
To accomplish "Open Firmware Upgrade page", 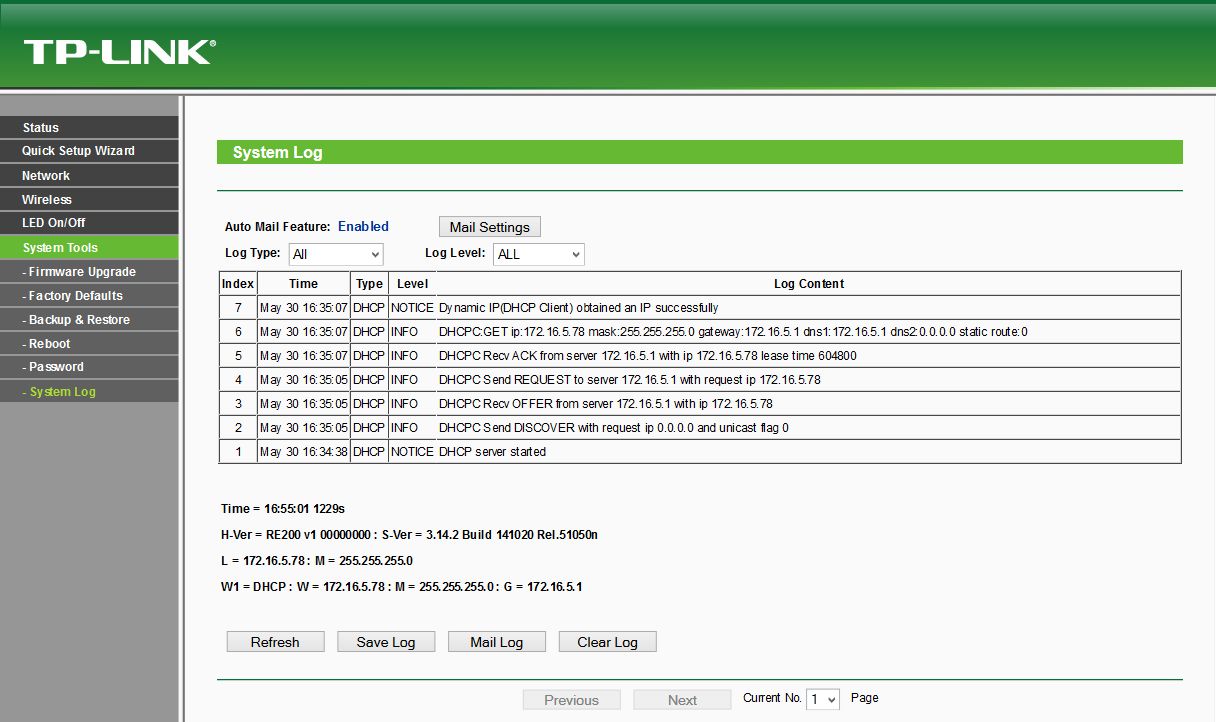I will (x=89, y=271).
